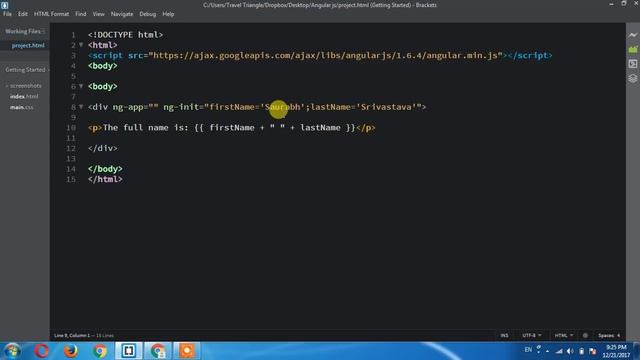
Task: Open volume control in system tray
Action: 570,351
